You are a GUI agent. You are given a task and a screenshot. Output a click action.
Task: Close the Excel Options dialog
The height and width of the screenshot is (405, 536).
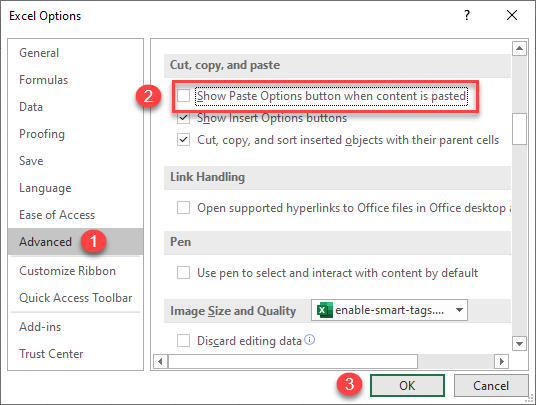[x=512, y=15]
